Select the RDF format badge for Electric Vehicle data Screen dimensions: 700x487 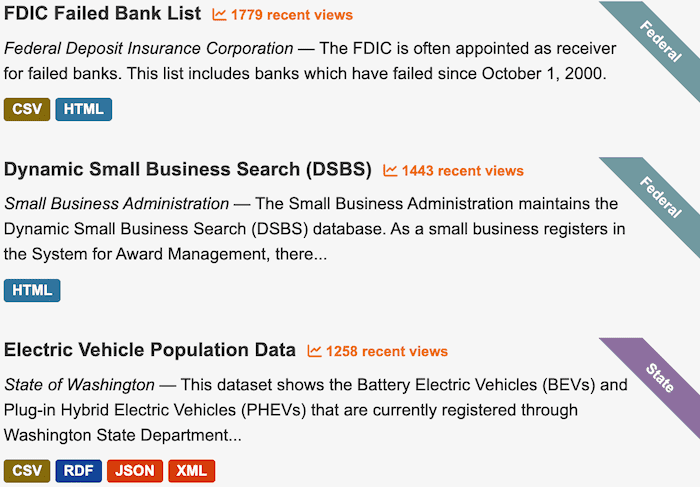(80, 471)
